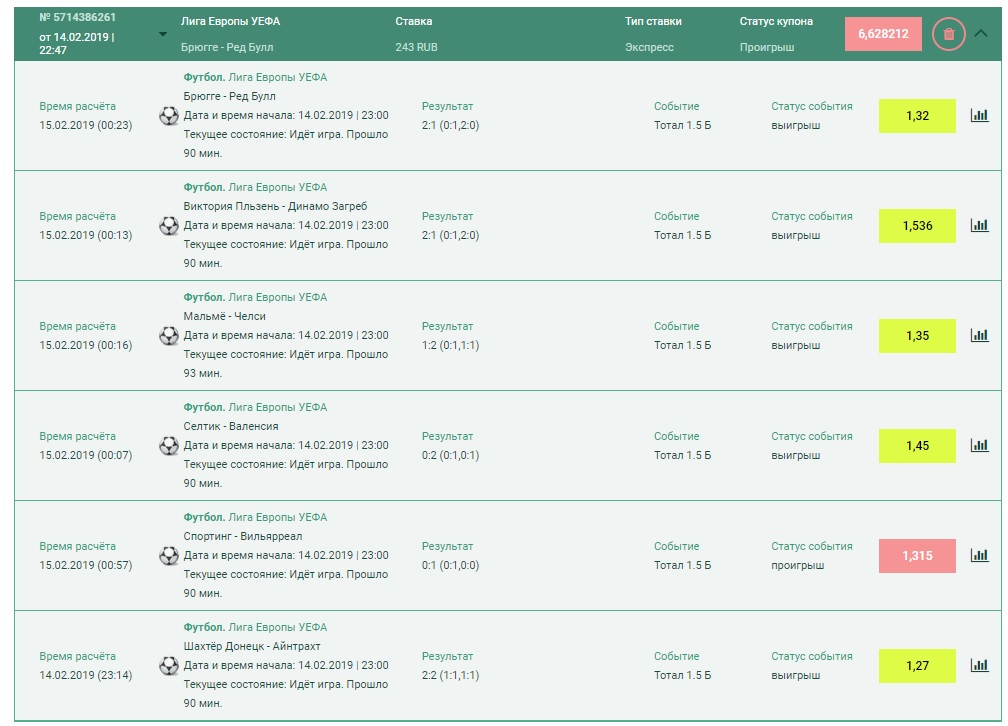The width and height of the screenshot is (1008, 726).
Task: Click settlement time 15.02.2019 (00:13)
Action: click(x=86, y=235)
